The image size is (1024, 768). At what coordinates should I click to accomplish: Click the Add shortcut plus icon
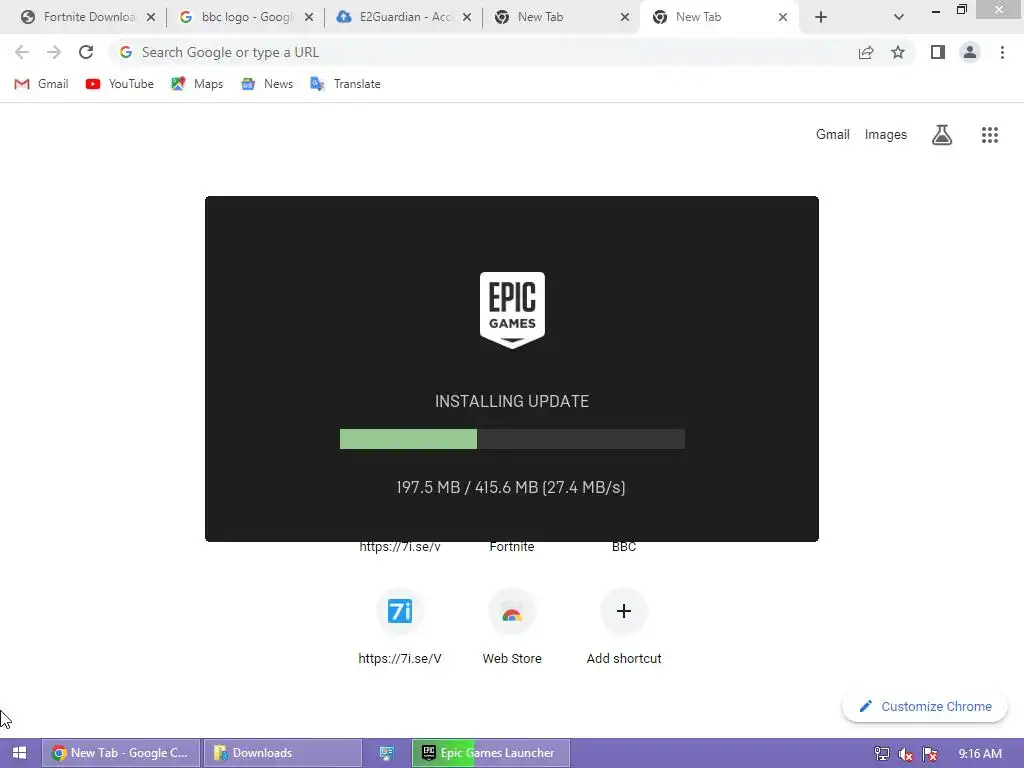coord(624,611)
